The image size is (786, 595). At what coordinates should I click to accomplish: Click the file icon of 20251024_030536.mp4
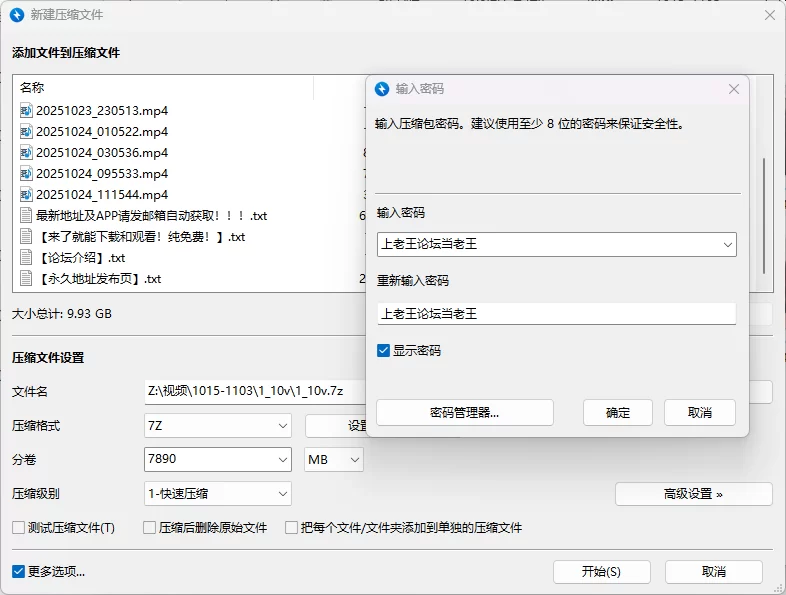coord(26,153)
